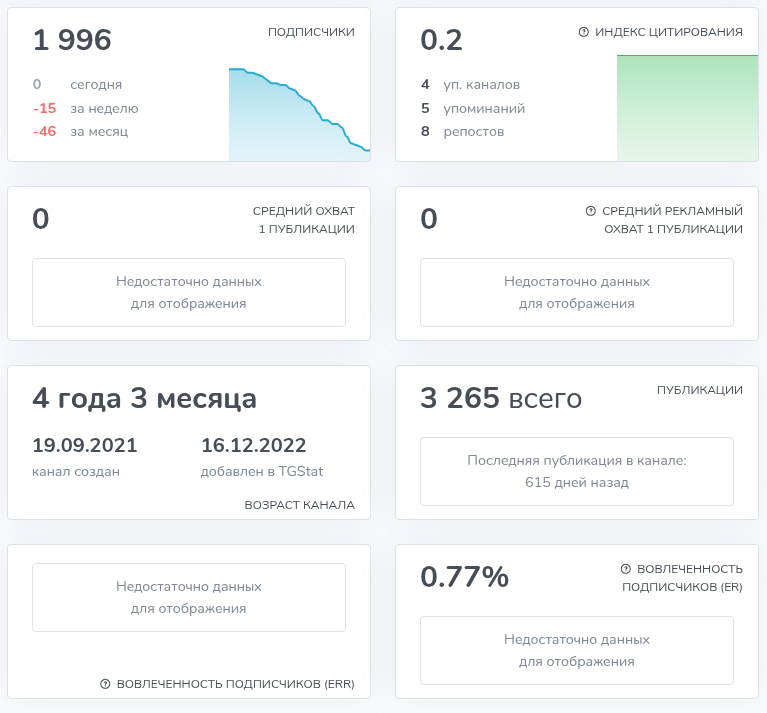Click the 4 уп. каналов row
Screen dimensions: 767x713
tap(470, 85)
